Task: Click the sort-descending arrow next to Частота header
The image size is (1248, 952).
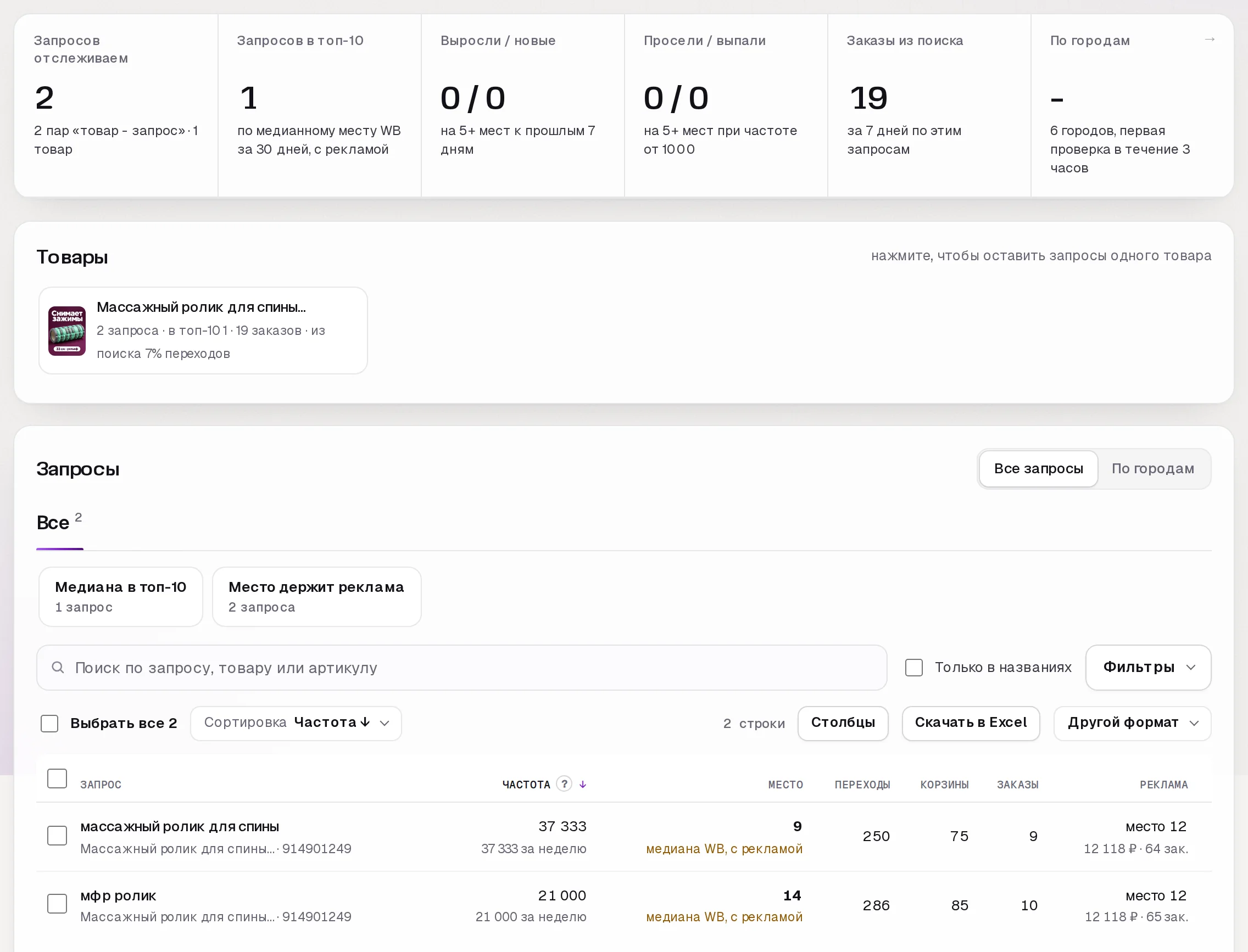Action: pyautogui.click(x=582, y=784)
